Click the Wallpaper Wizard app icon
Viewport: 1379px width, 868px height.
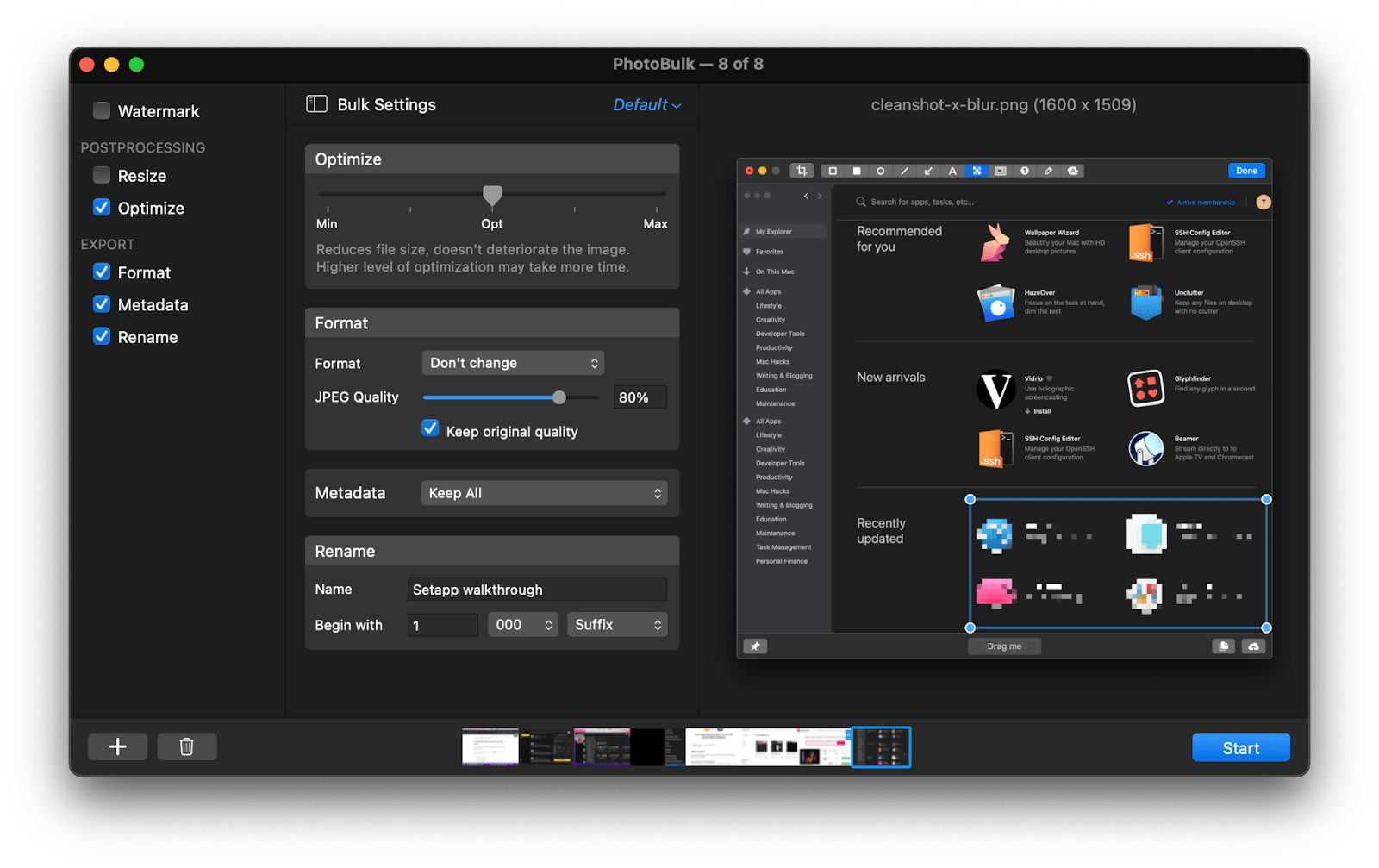point(995,242)
